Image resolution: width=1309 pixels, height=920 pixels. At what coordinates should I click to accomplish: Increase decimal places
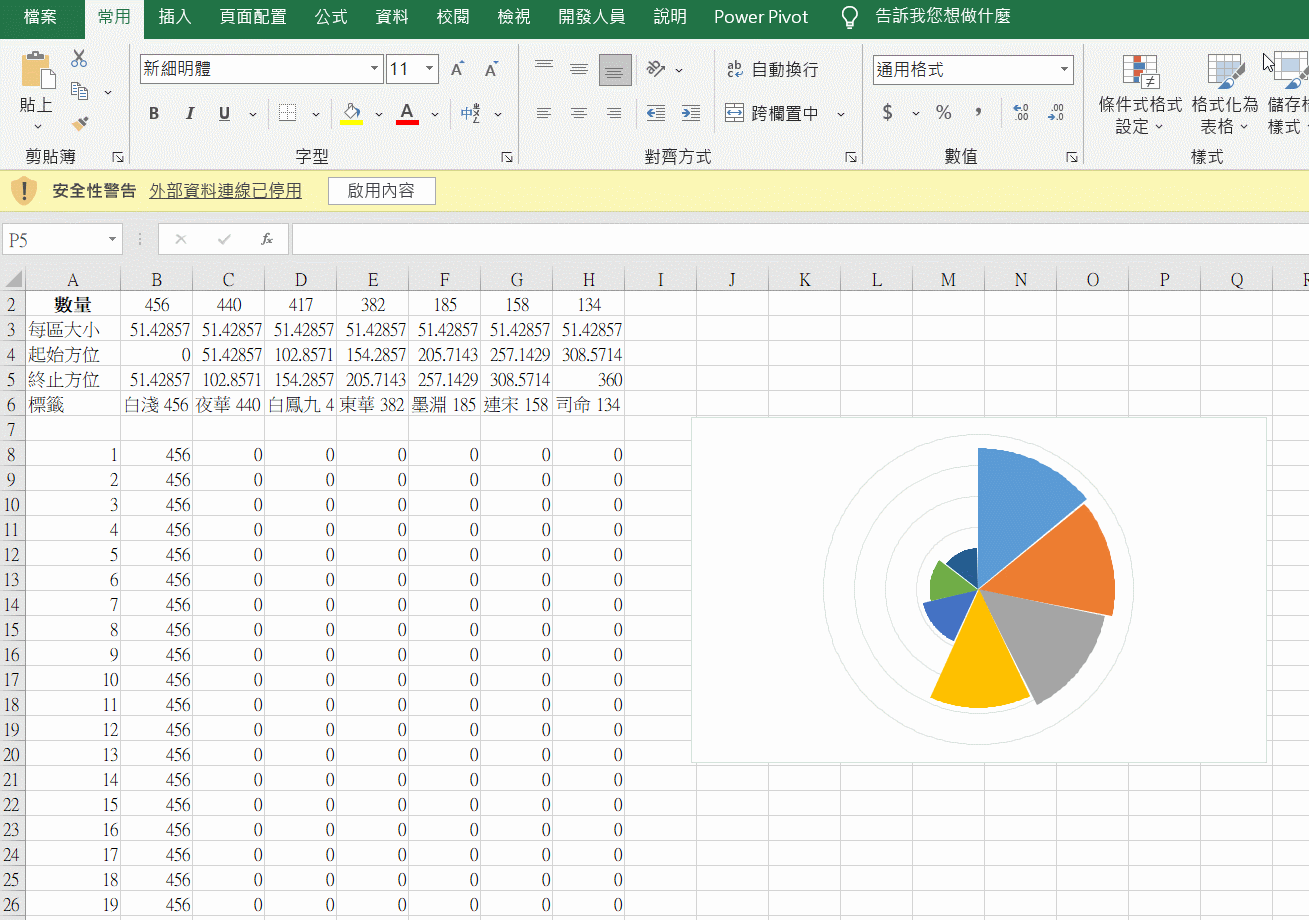[1021, 113]
